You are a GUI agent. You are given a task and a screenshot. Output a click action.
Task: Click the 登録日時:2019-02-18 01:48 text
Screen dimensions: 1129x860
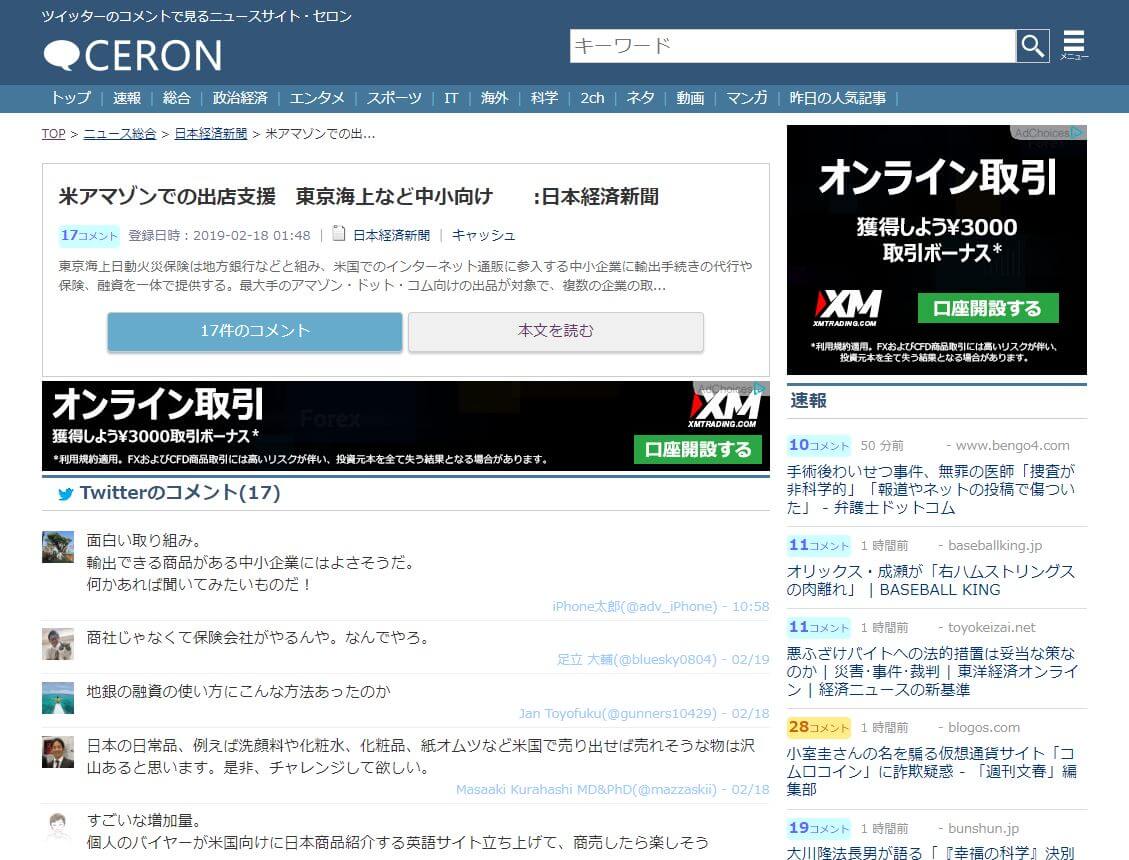(x=220, y=236)
